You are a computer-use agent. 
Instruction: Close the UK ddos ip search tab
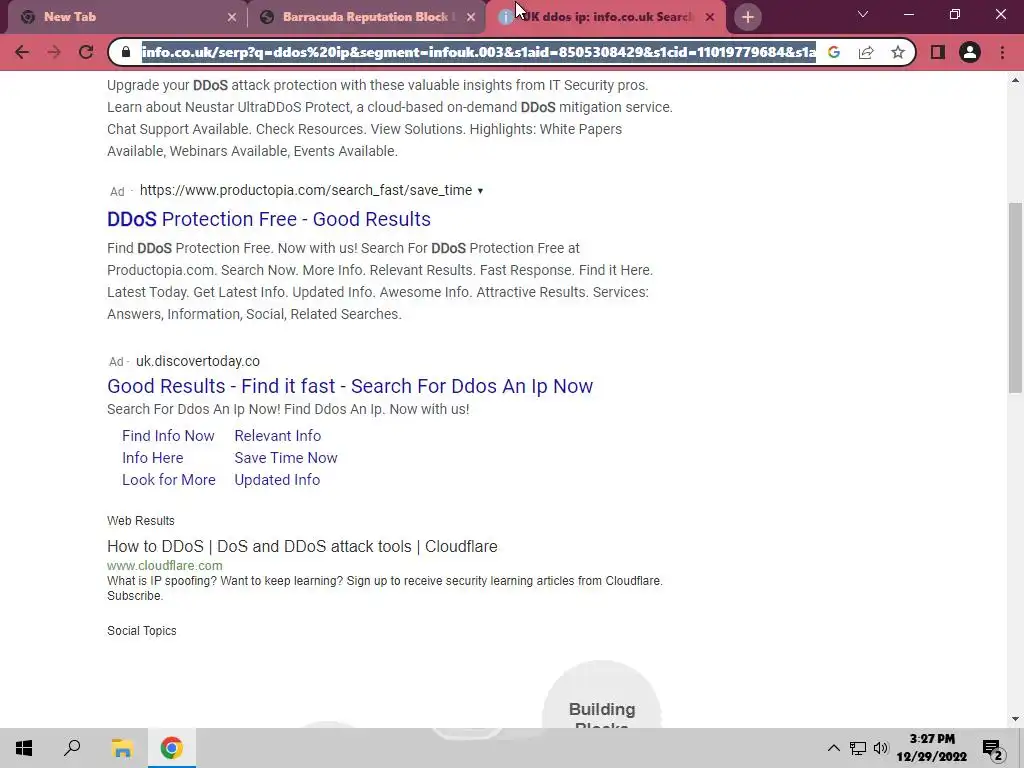tap(710, 18)
